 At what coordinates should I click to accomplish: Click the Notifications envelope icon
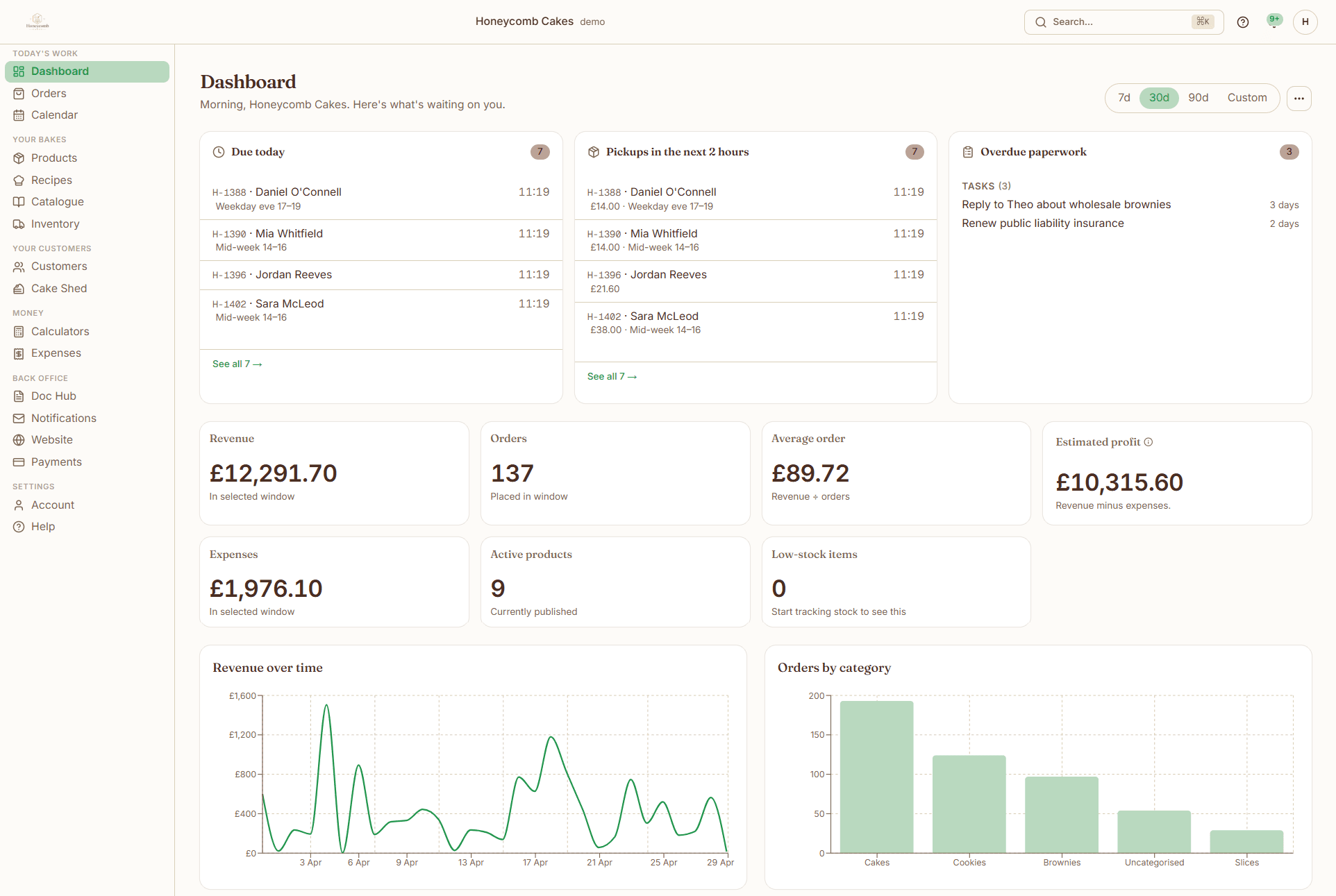pos(19,419)
